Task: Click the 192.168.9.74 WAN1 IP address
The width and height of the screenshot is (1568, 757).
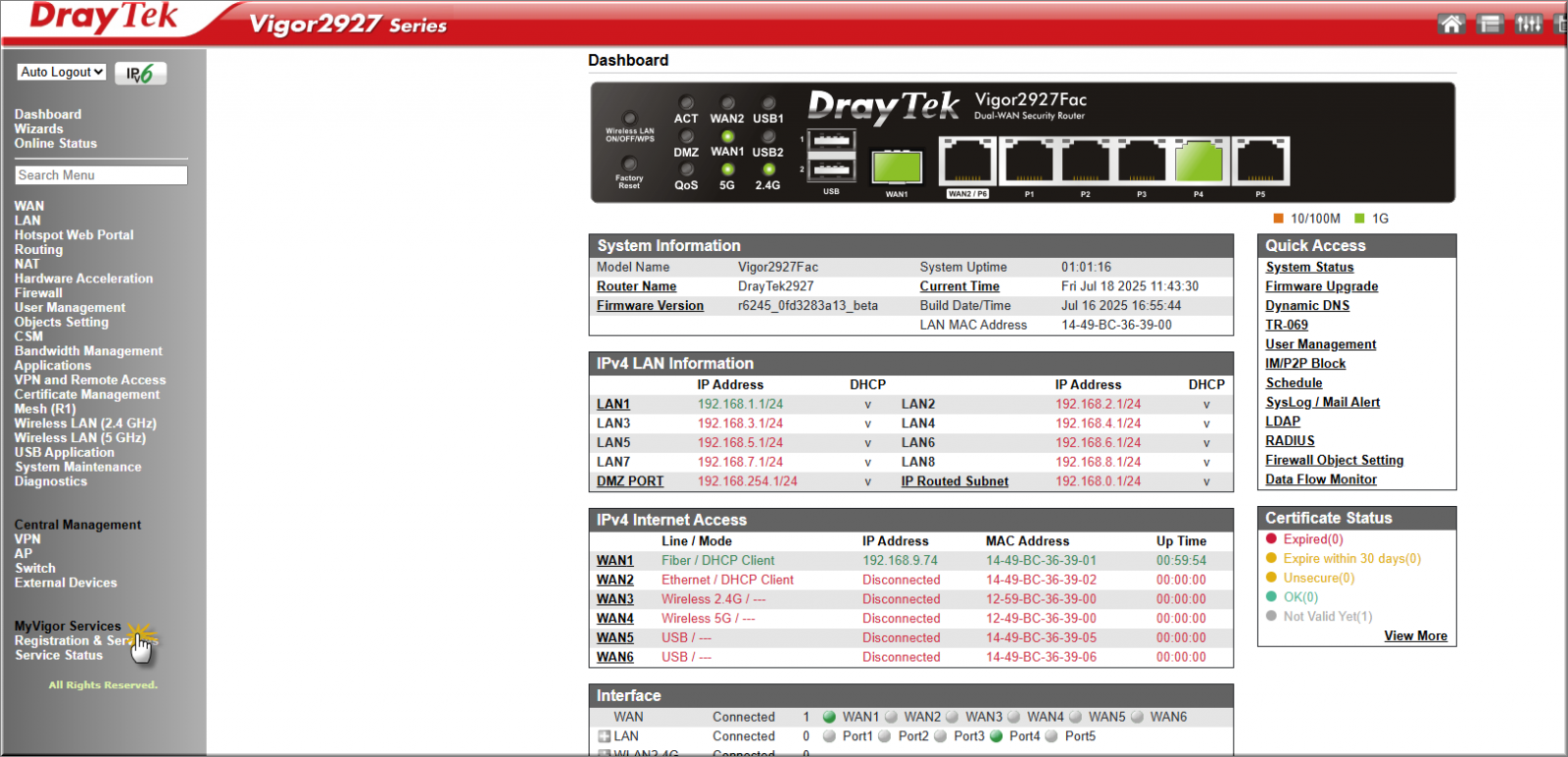Action: pos(900,561)
